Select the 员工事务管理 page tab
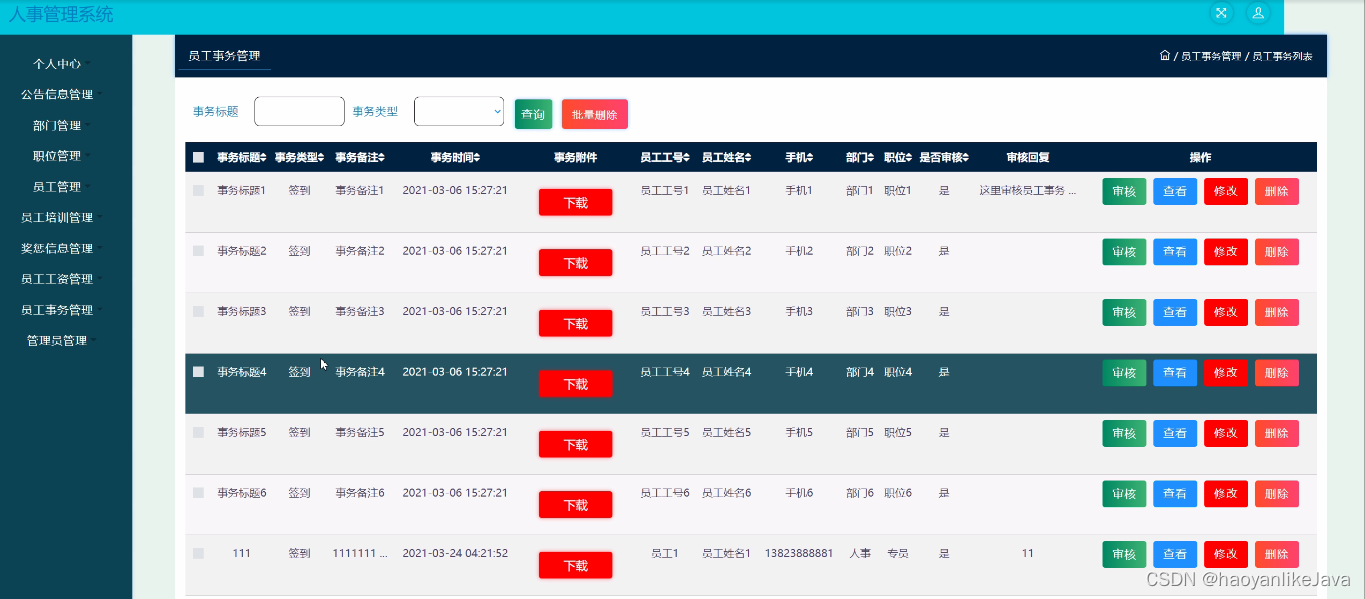This screenshot has width=1365, height=599. click(224, 56)
